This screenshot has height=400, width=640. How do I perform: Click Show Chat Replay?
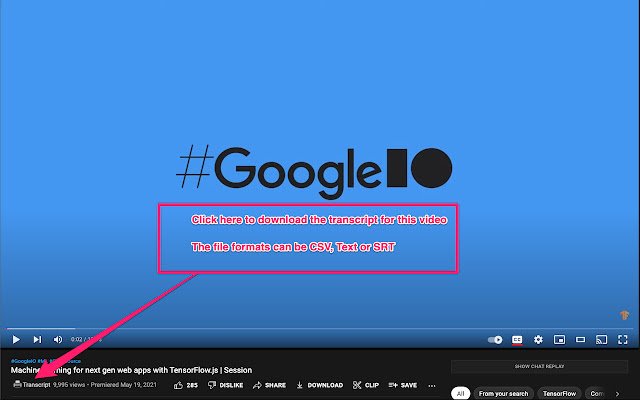pos(539,366)
